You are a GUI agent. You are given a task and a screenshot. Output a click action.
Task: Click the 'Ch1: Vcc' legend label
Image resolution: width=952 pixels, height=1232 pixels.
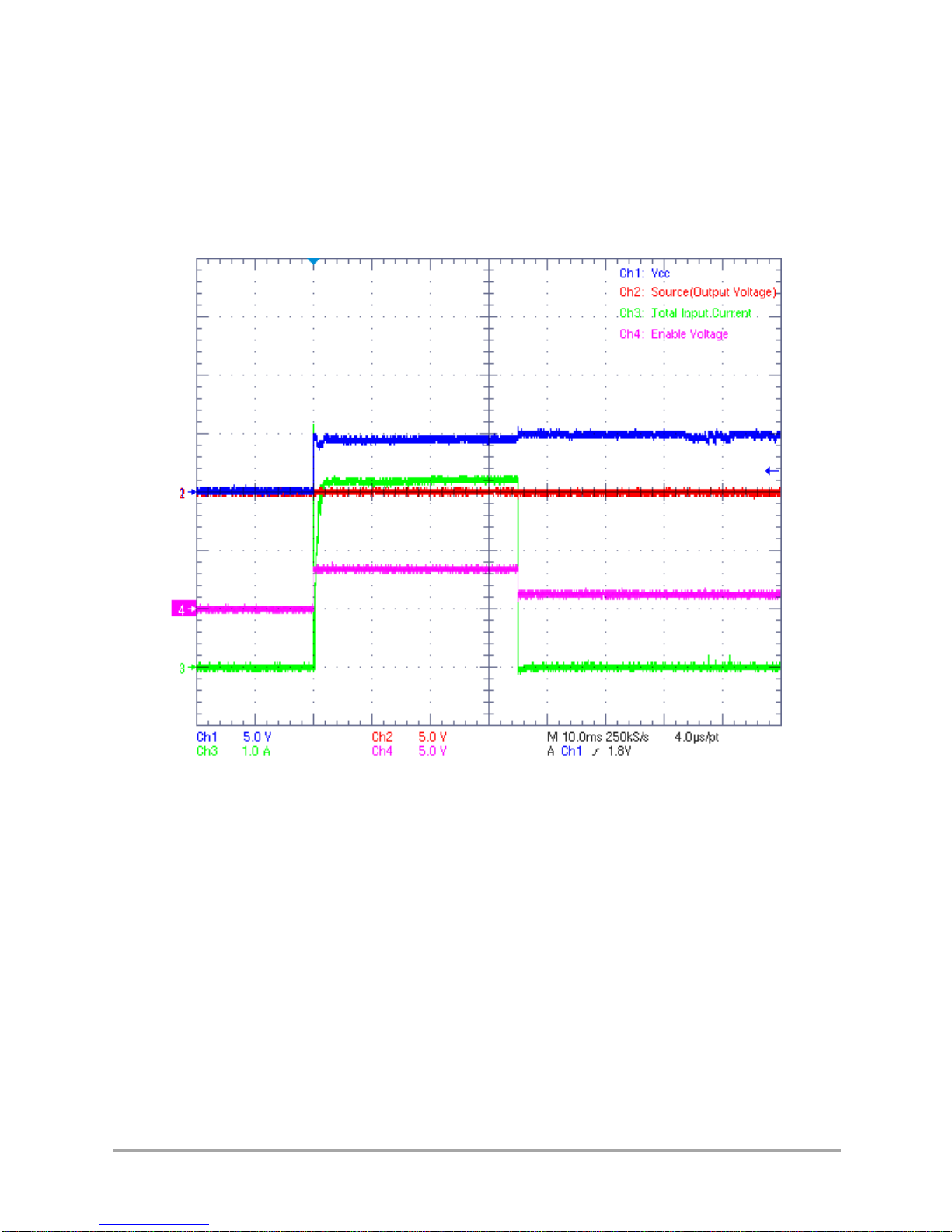click(x=644, y=274)
